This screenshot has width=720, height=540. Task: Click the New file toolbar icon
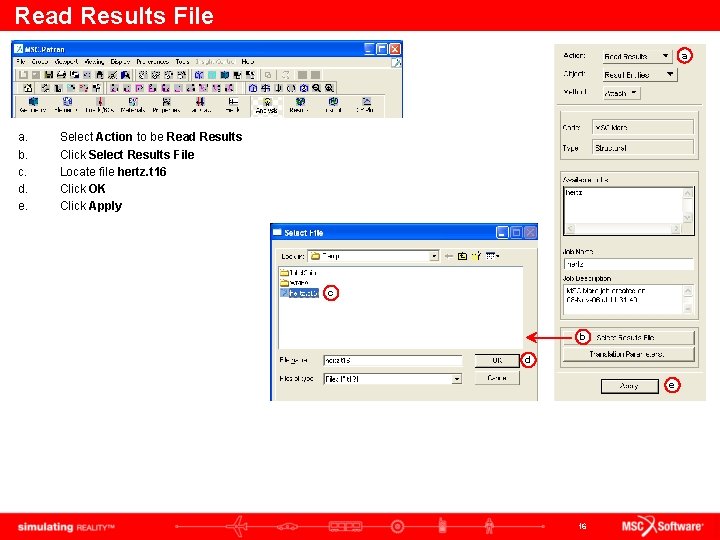pos(23,74)
